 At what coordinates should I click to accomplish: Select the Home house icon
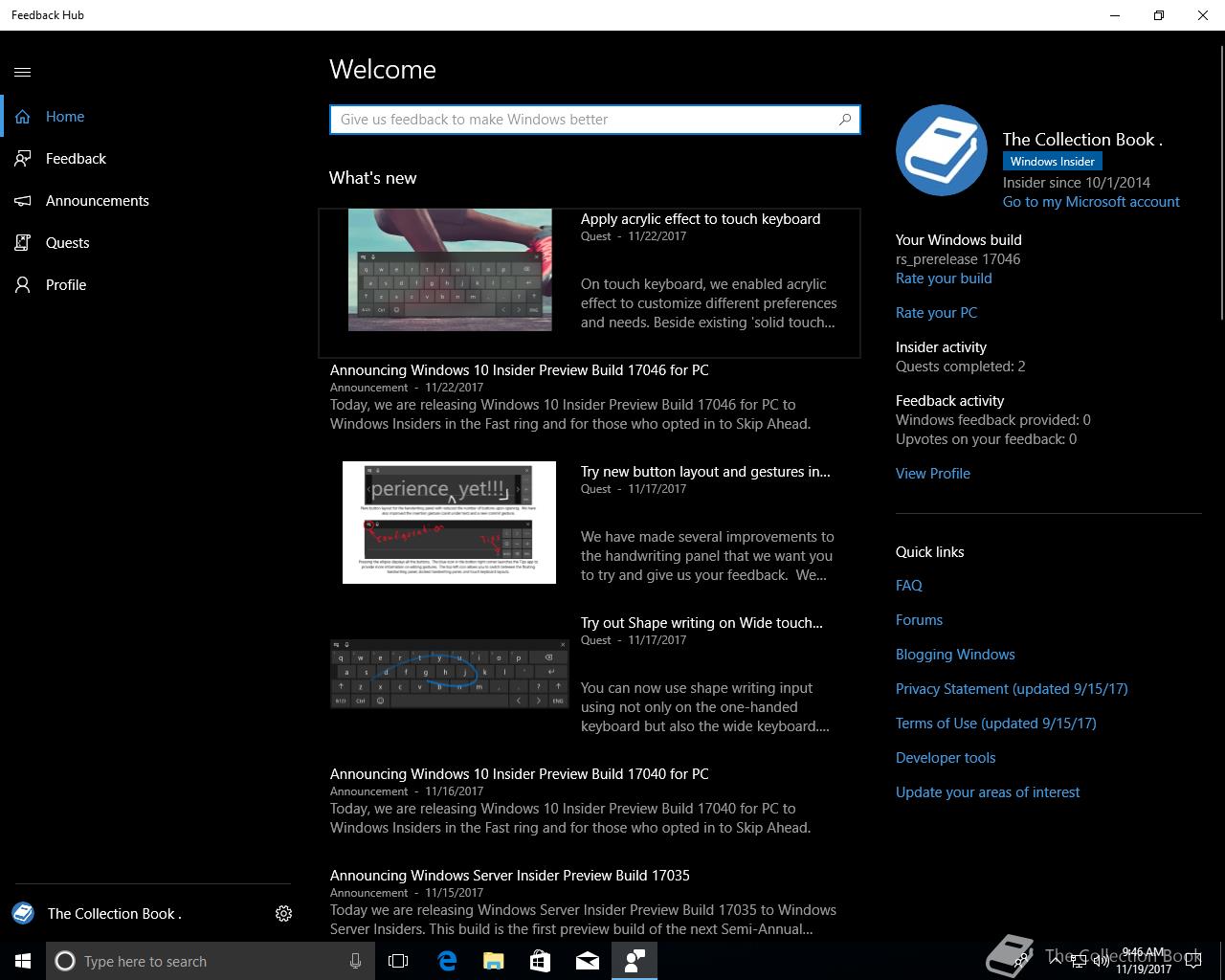pyautogui.click(x=23, y=117)
